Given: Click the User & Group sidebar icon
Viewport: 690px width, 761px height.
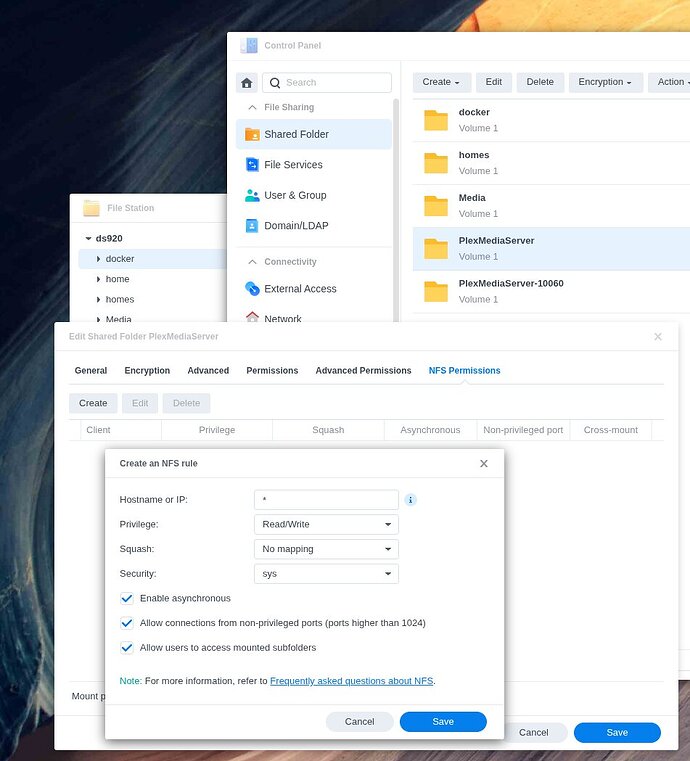Looking at the screenshot, I should pyautogui.click(x=252, y=195).
